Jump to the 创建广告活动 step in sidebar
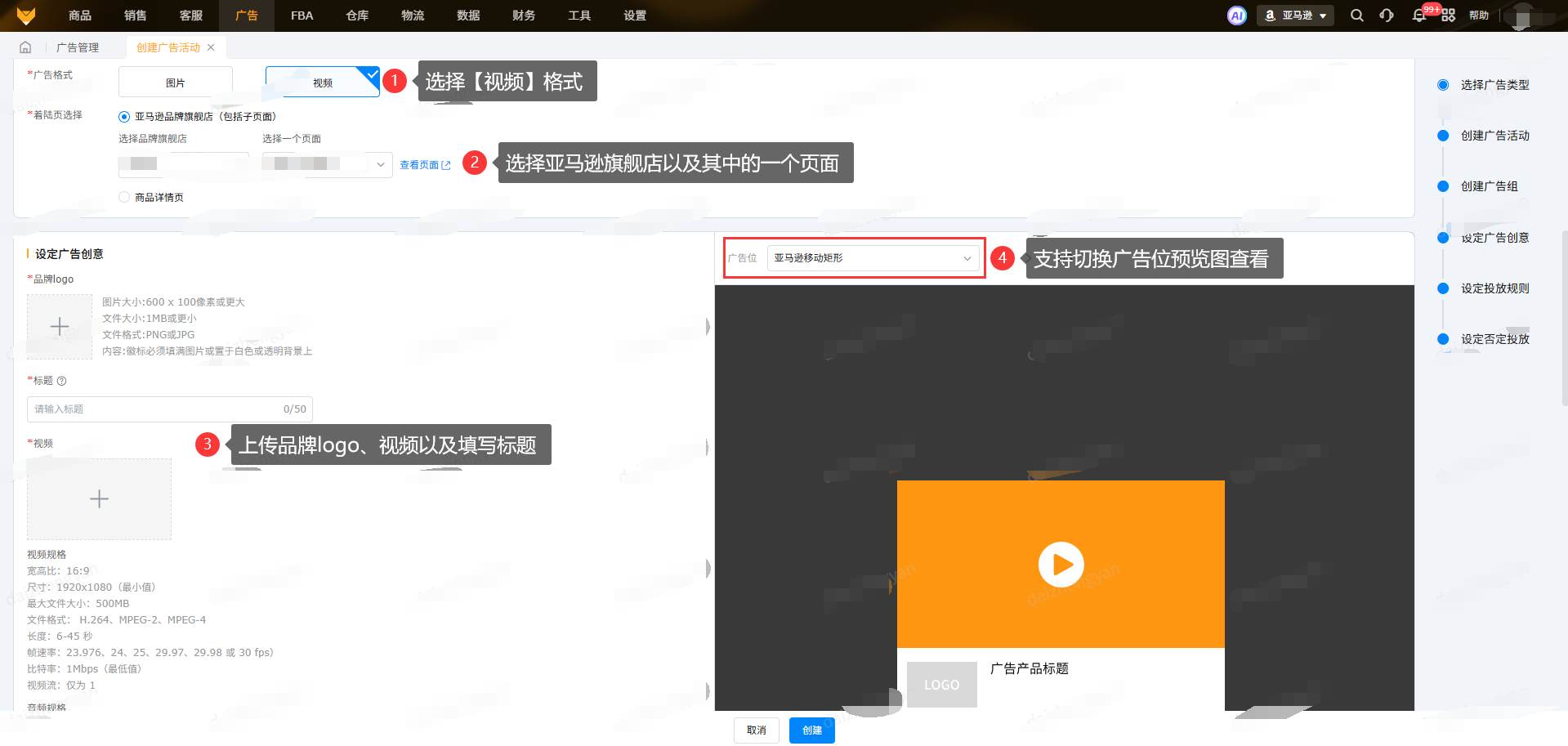1568x746 pixels. tap(1495, 136)
